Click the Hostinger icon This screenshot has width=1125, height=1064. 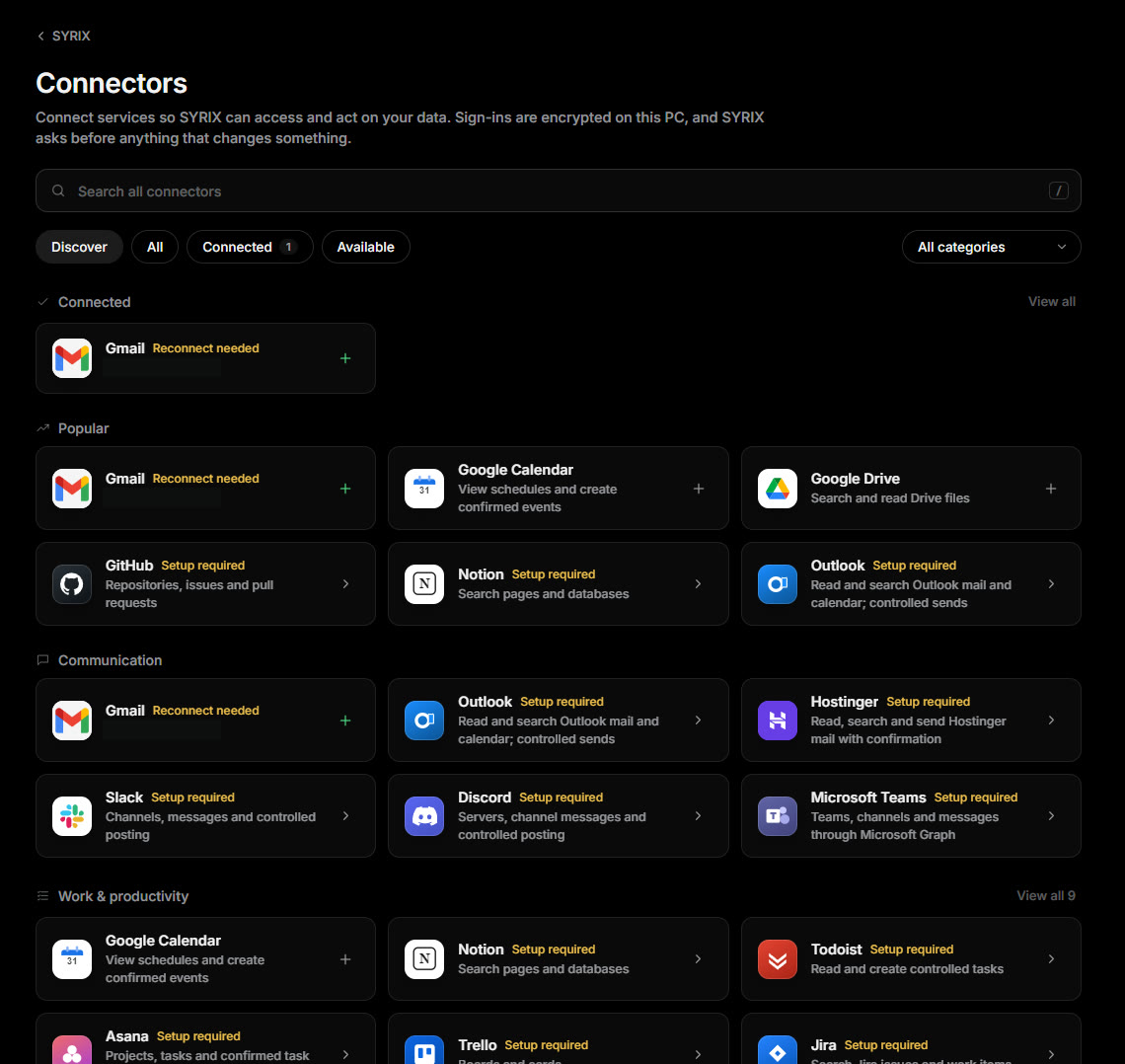(x=777, y=721)
